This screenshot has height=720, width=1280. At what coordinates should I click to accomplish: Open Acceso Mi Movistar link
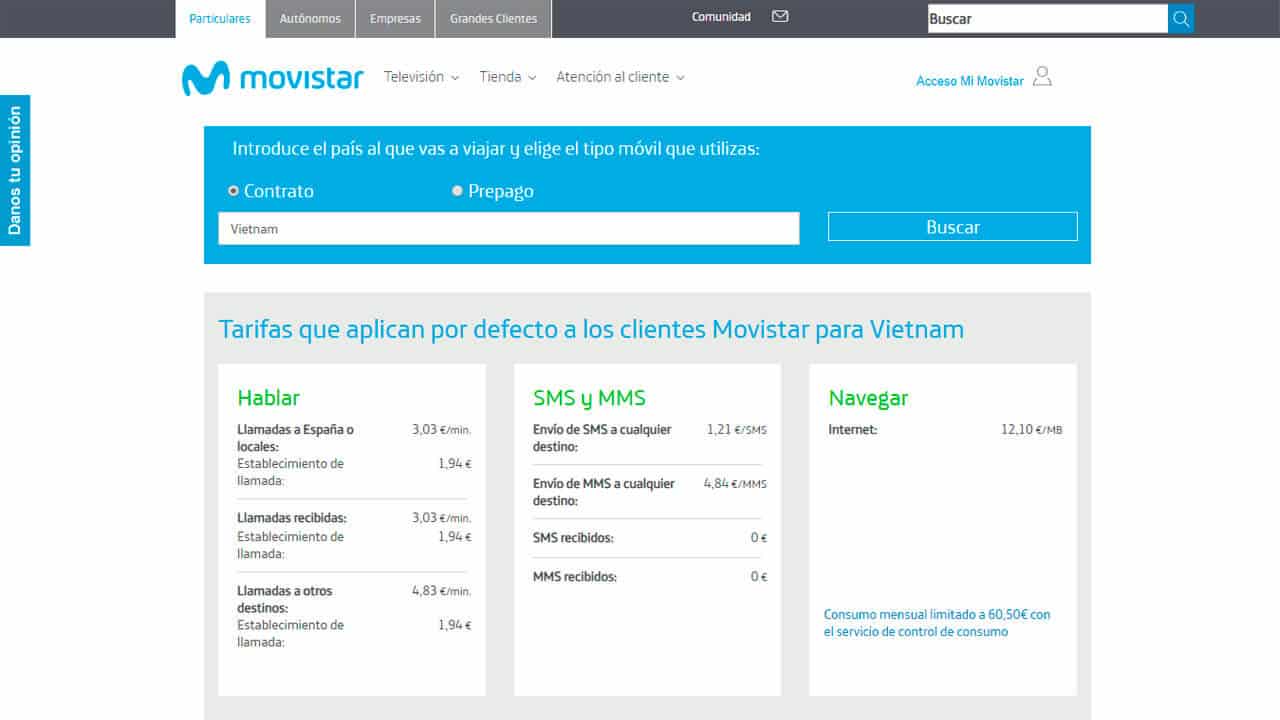tap(970, 81)
